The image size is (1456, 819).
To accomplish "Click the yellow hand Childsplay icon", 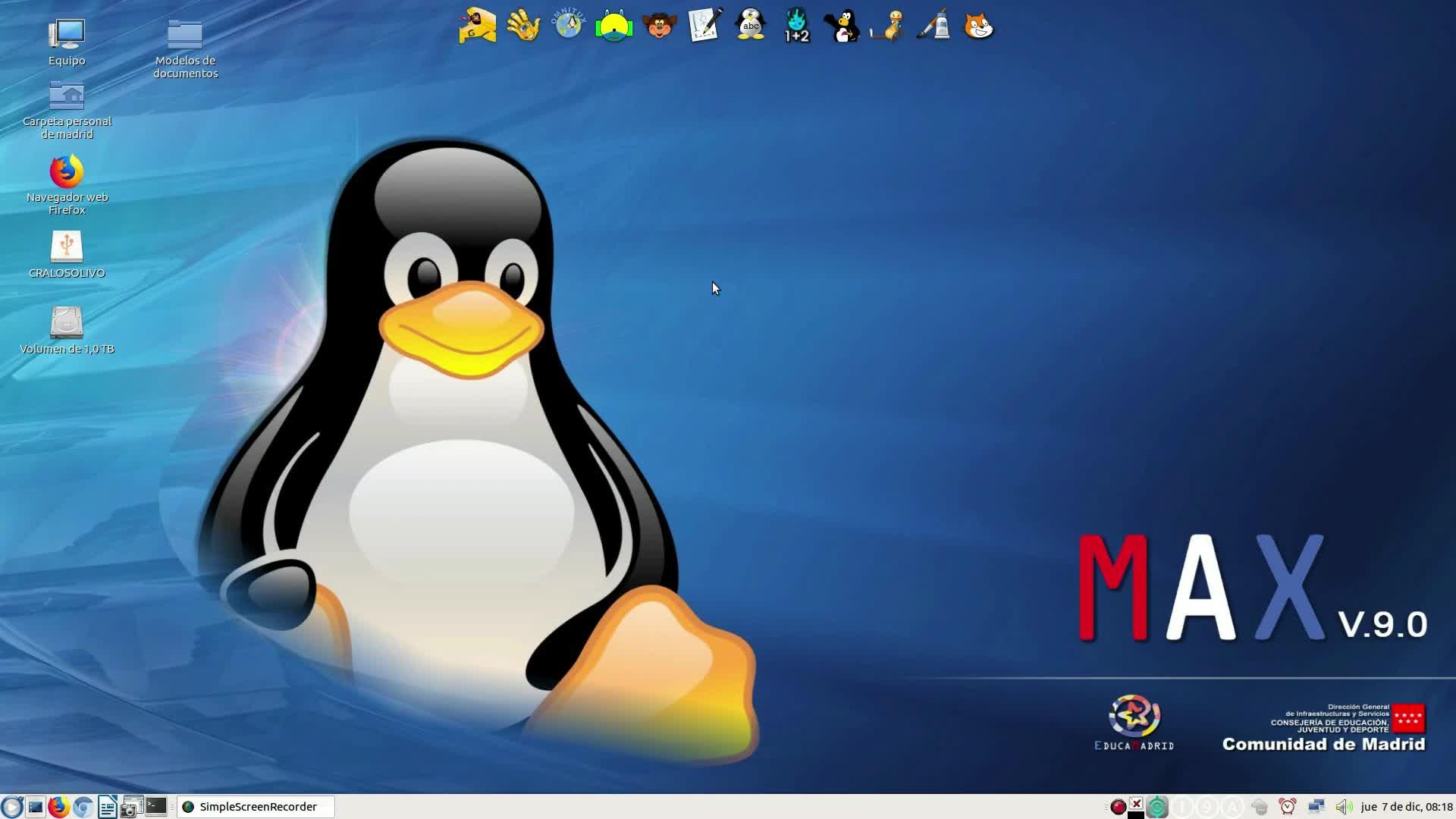I will pos(523,26).
